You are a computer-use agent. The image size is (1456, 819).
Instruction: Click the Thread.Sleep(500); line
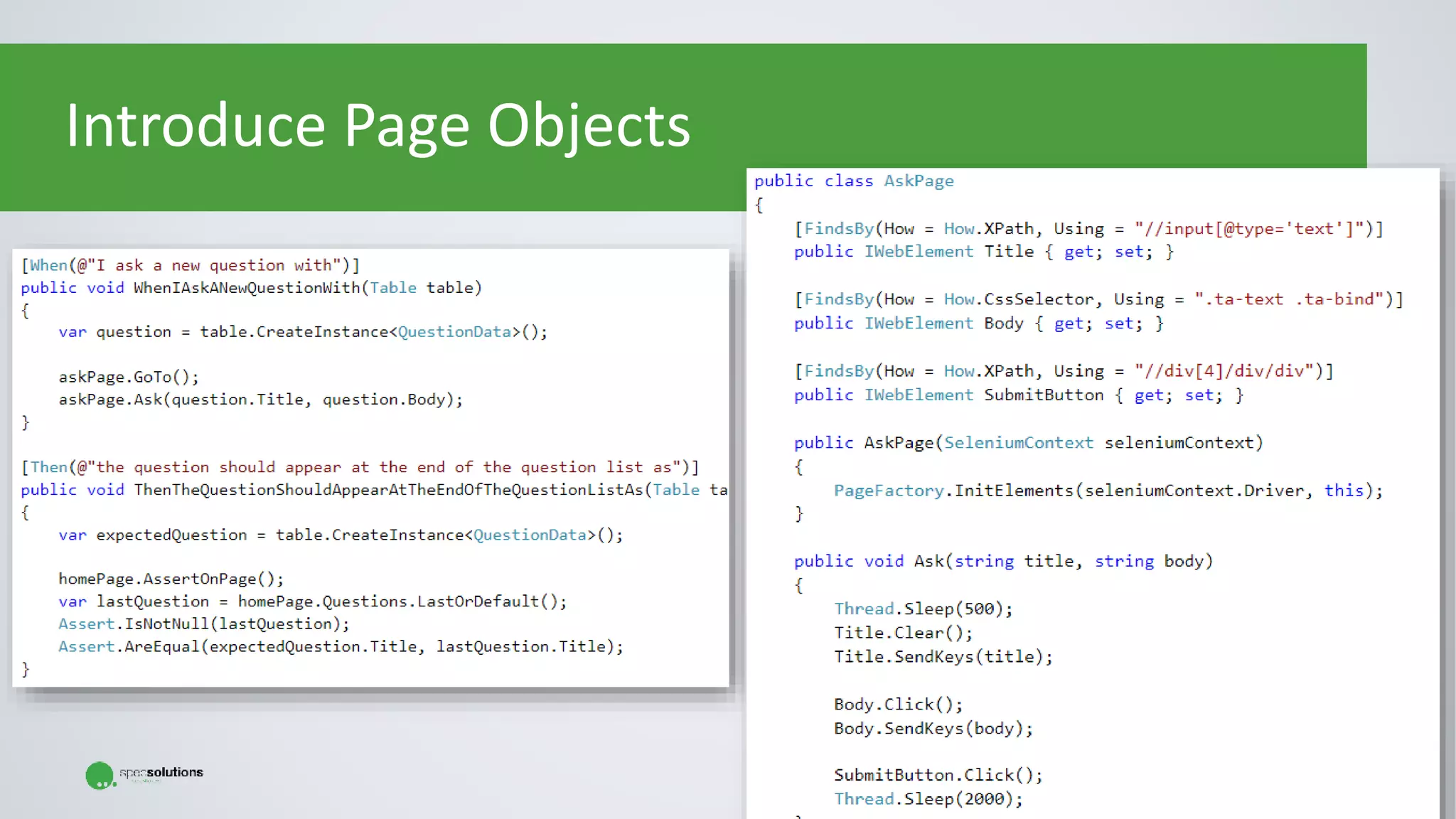click(x=924, y=609)
